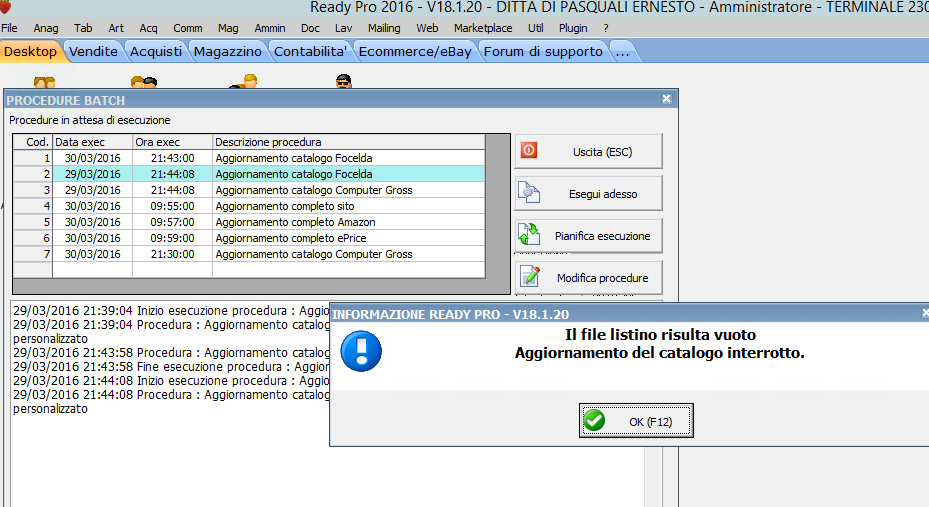This screenshot has width=929, height=507.
Task: Click the Uscita (ESC) button
Action: click(588, 152)
